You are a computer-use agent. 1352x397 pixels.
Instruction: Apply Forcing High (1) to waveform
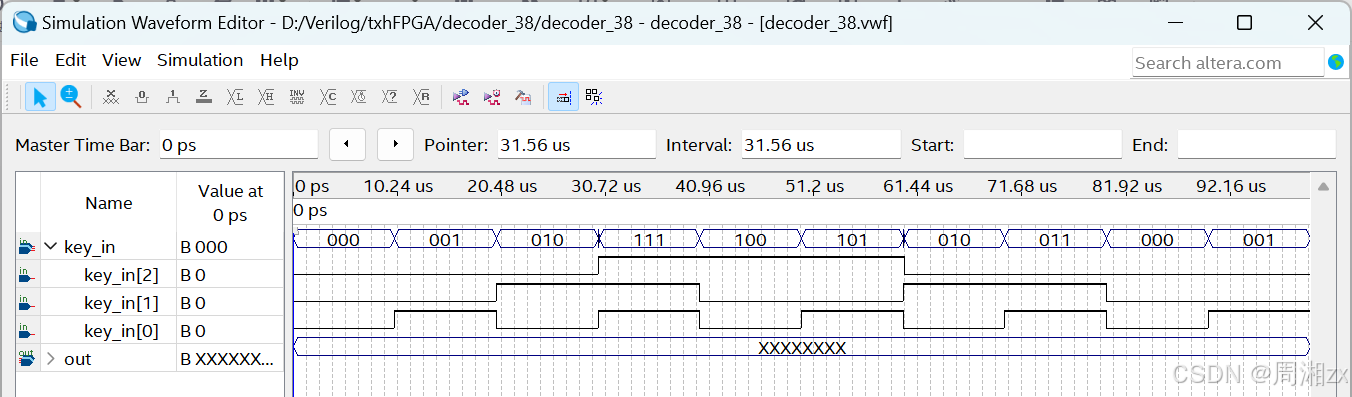pos(173,97)
